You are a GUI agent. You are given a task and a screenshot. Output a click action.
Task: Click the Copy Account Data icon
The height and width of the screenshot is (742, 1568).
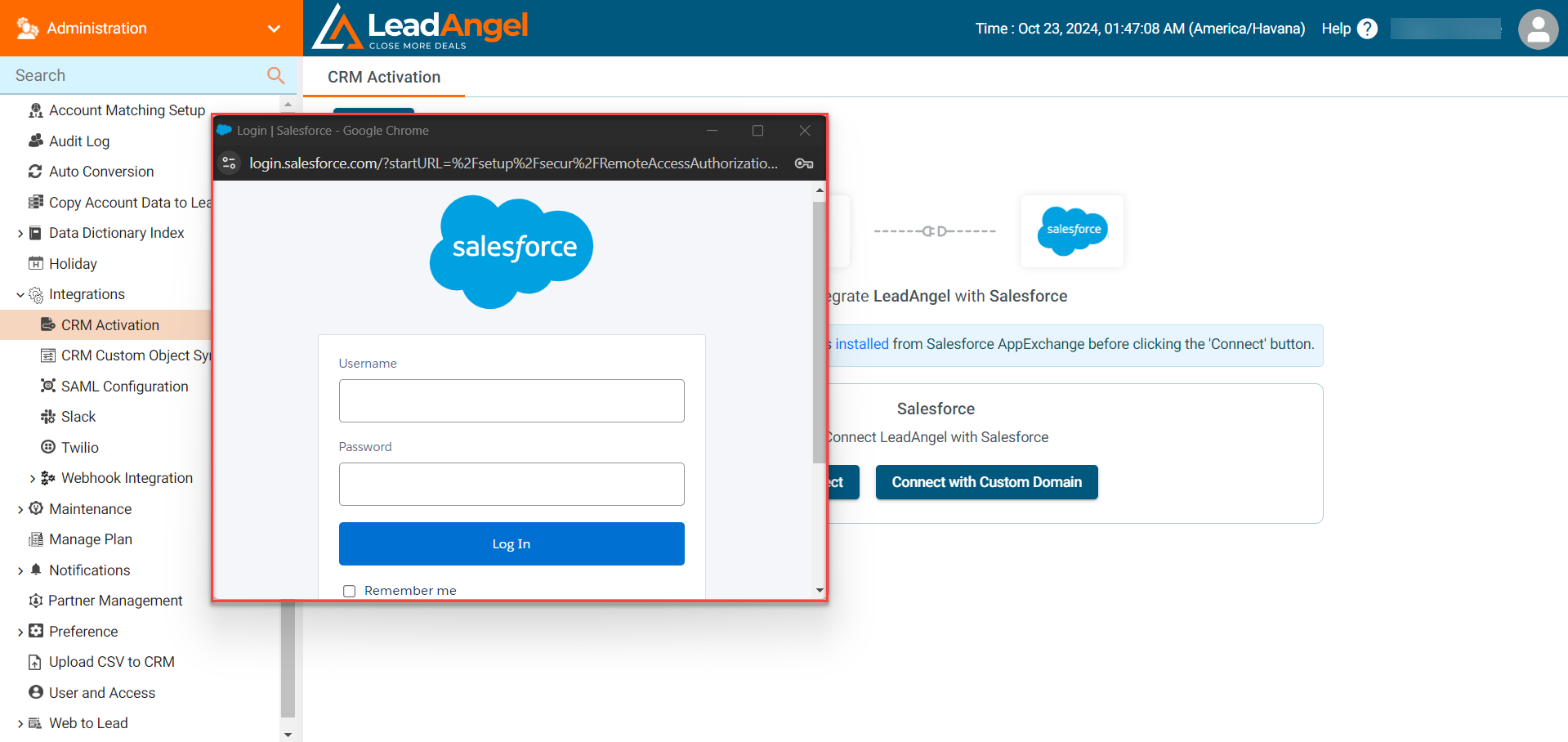coord(36,202)
